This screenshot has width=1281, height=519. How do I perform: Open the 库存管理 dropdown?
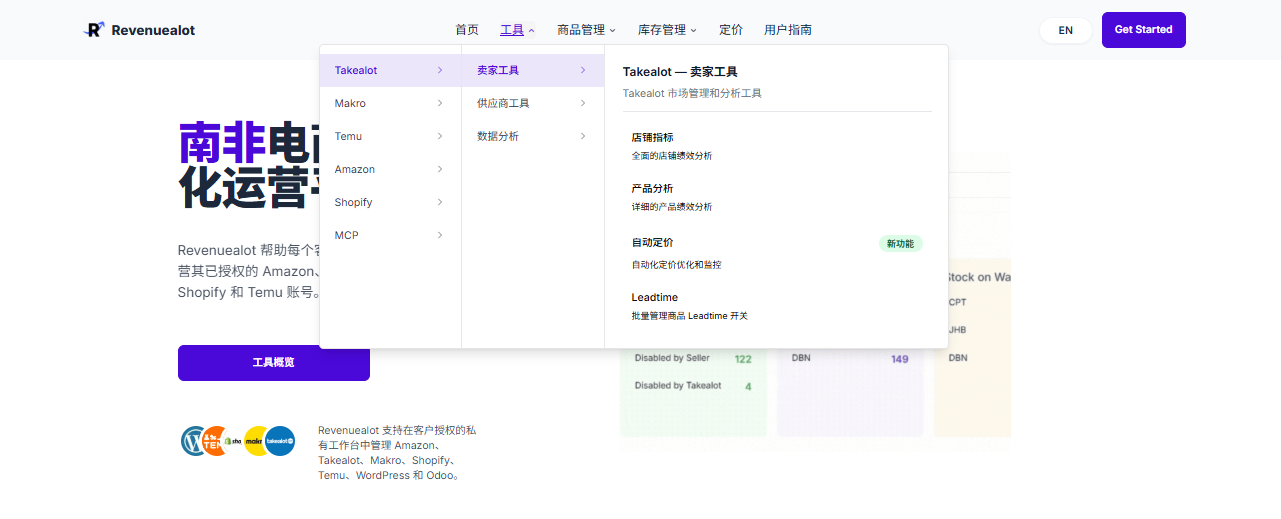(667, 30)
